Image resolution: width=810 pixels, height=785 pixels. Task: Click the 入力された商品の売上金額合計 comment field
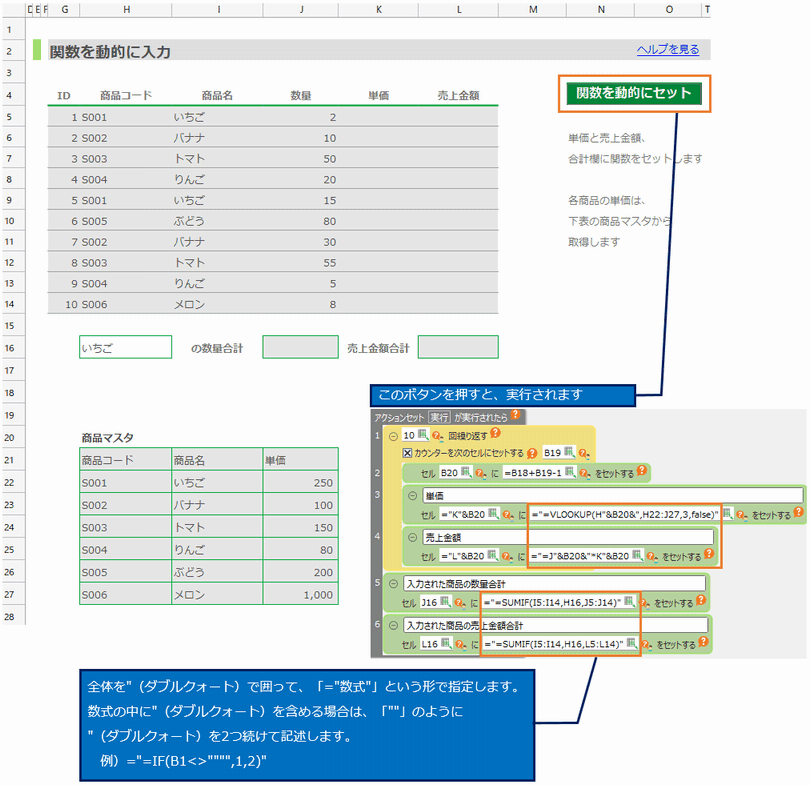point(553,626)
